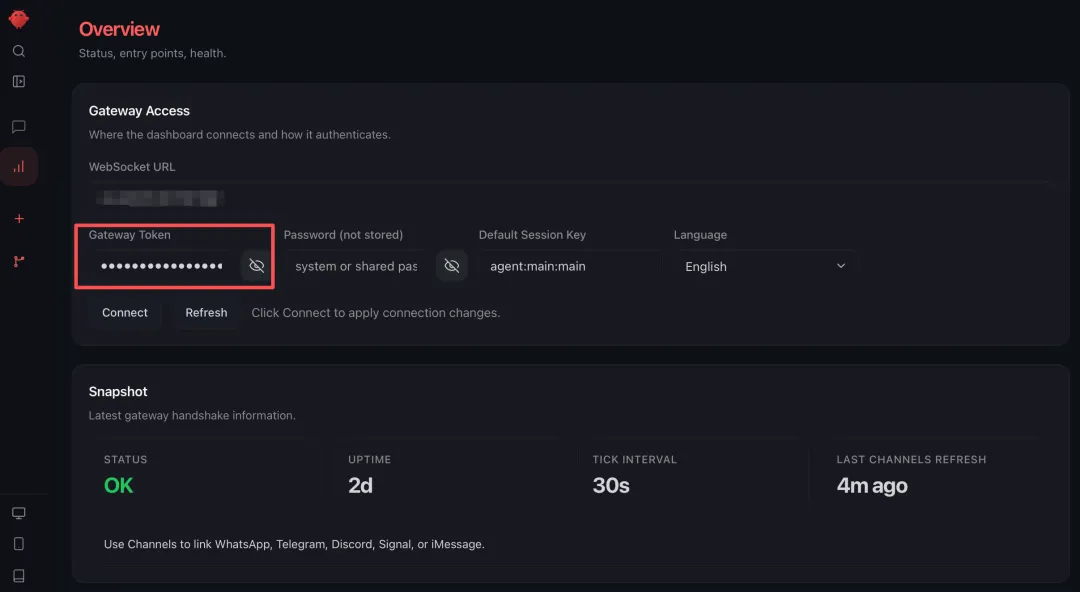
Task: Click the red lobster logo icon
Action: point(19,19)
